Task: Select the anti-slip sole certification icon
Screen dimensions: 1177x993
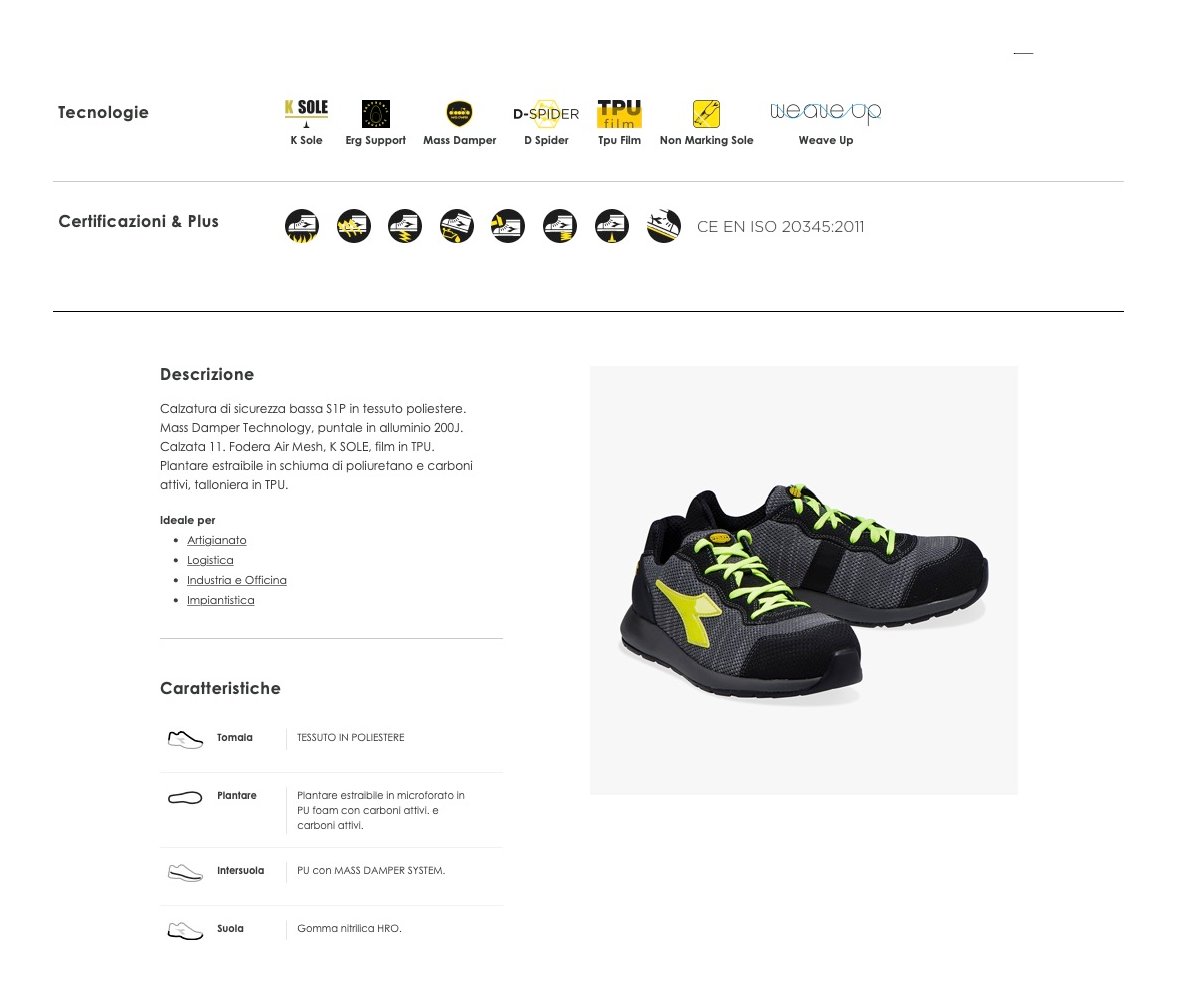Action: pyautogui.click(x=664, y=226)
